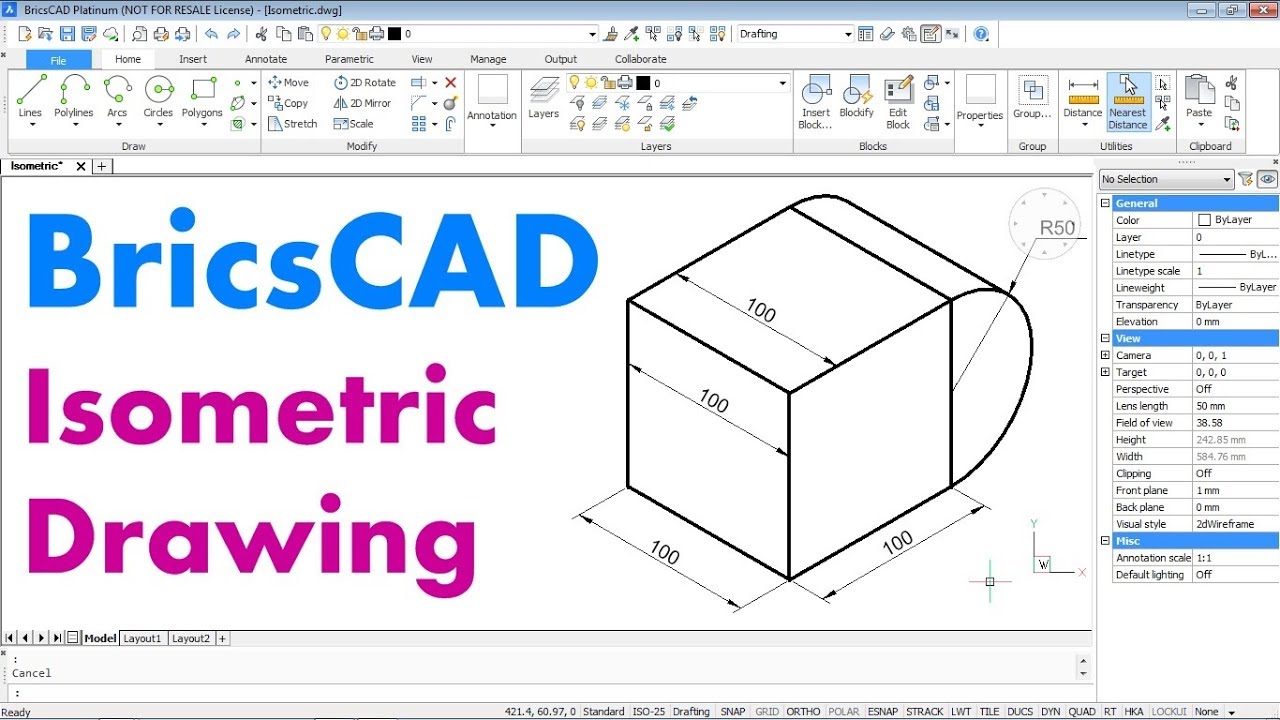Click the Redo arrow icon
The width and height of the screenshot is (1280, 720).
tap(234, 34)
